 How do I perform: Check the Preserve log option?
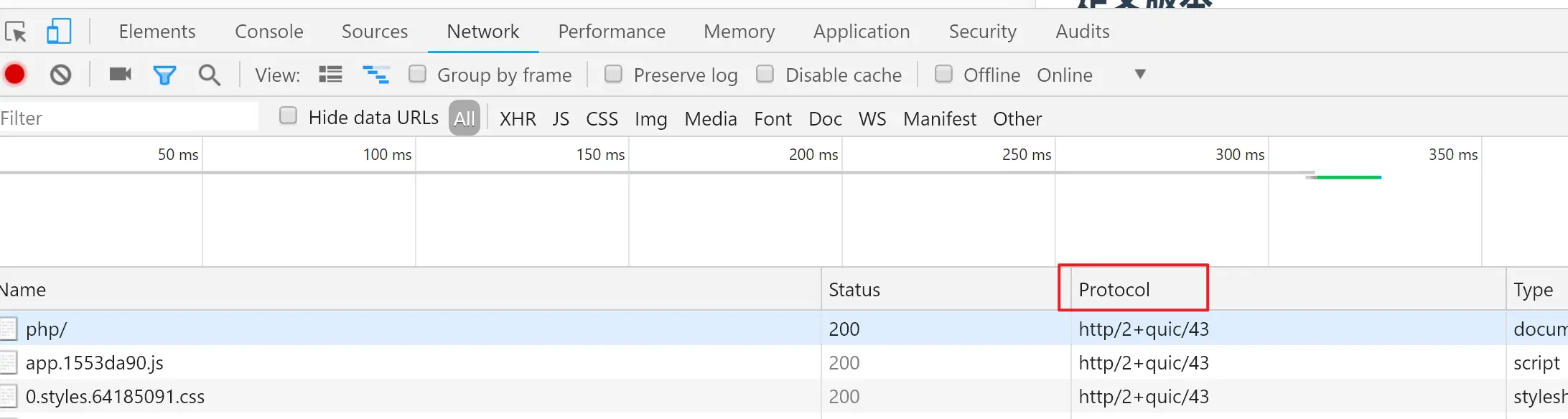[613, 74]
